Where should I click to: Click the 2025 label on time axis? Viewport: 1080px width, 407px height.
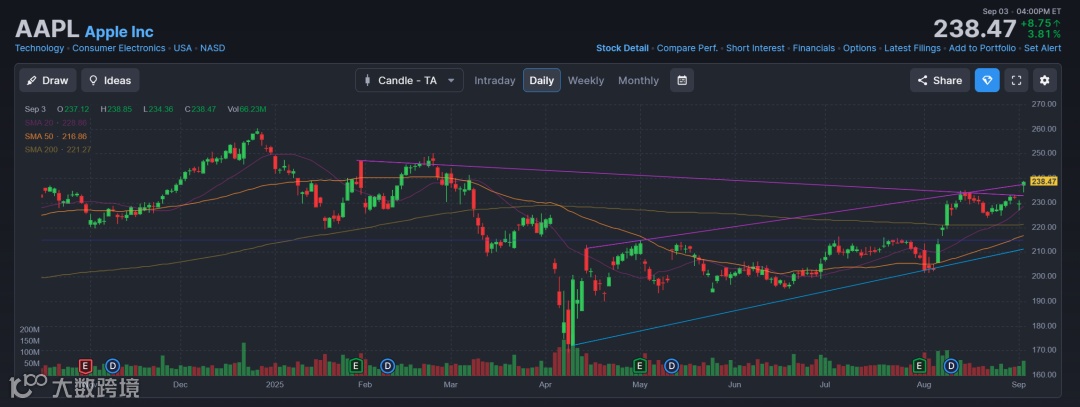pos(275,384)
